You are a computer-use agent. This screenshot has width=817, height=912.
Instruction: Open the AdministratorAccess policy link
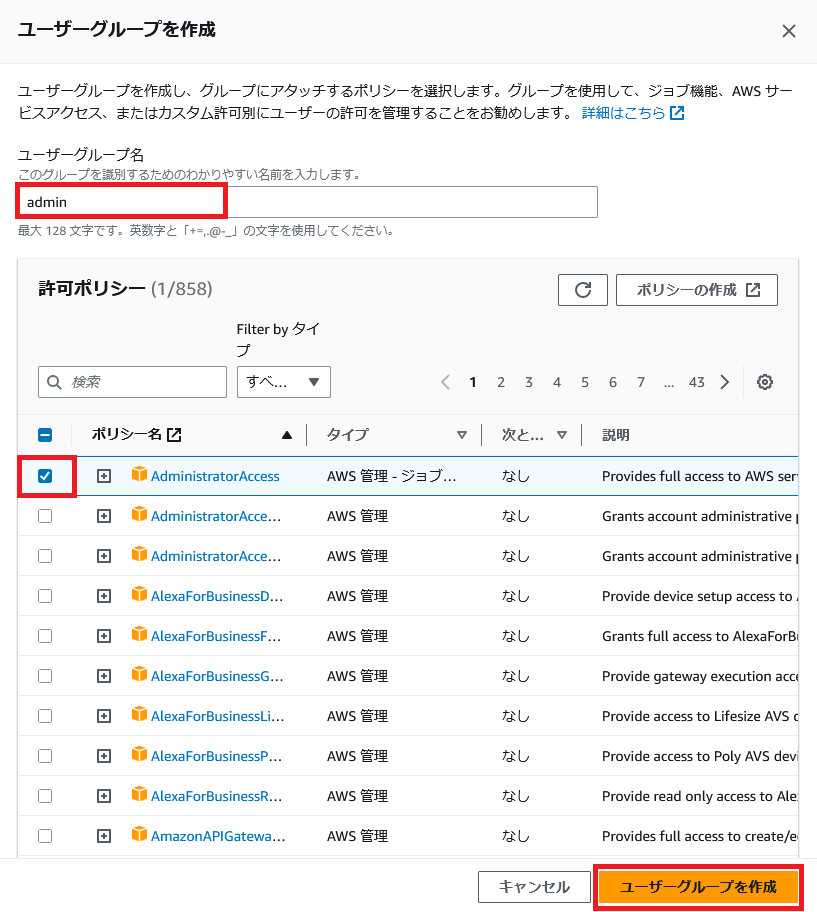pos(215,476)
